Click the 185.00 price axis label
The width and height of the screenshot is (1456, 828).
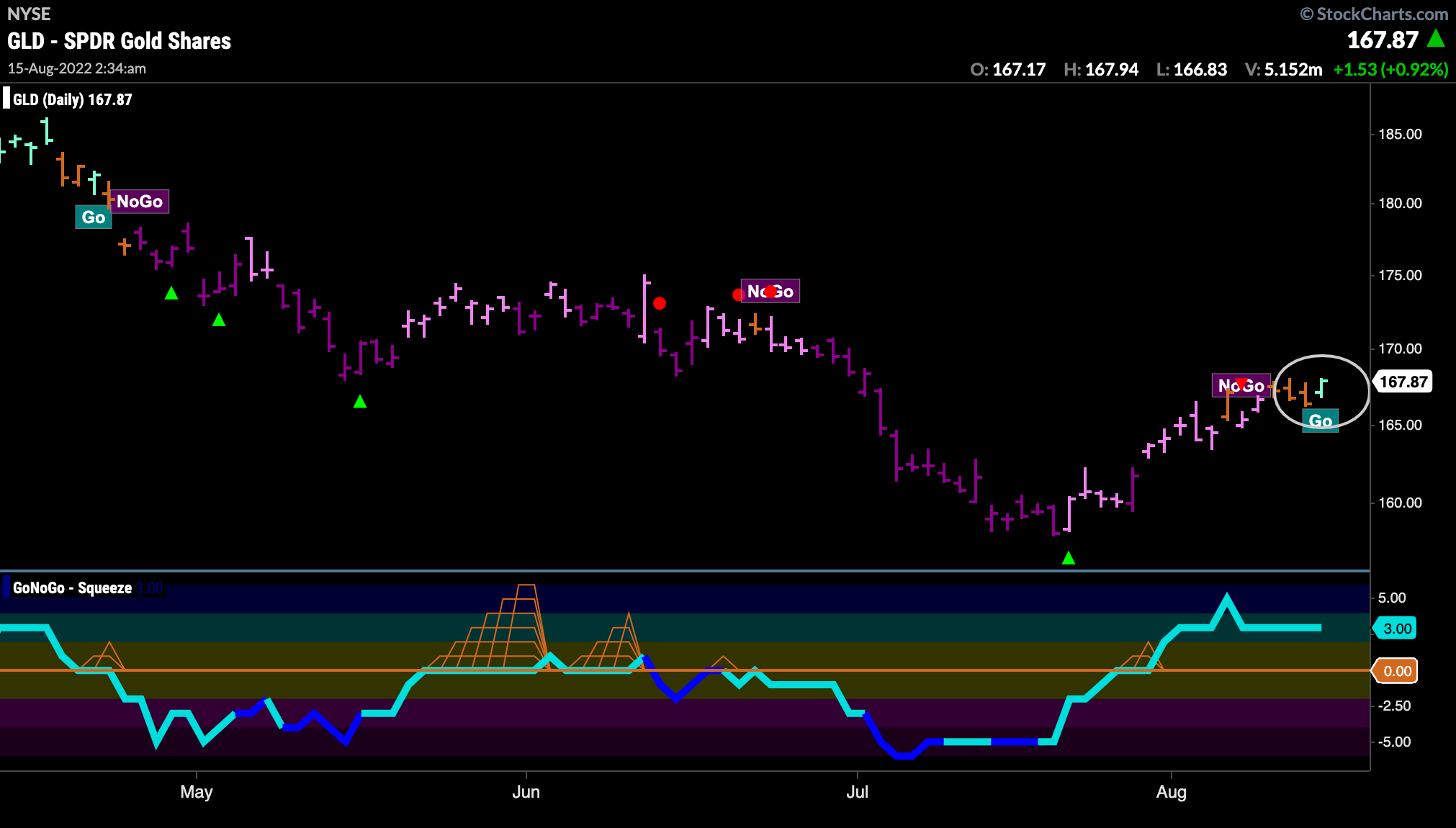[1400, 134]
